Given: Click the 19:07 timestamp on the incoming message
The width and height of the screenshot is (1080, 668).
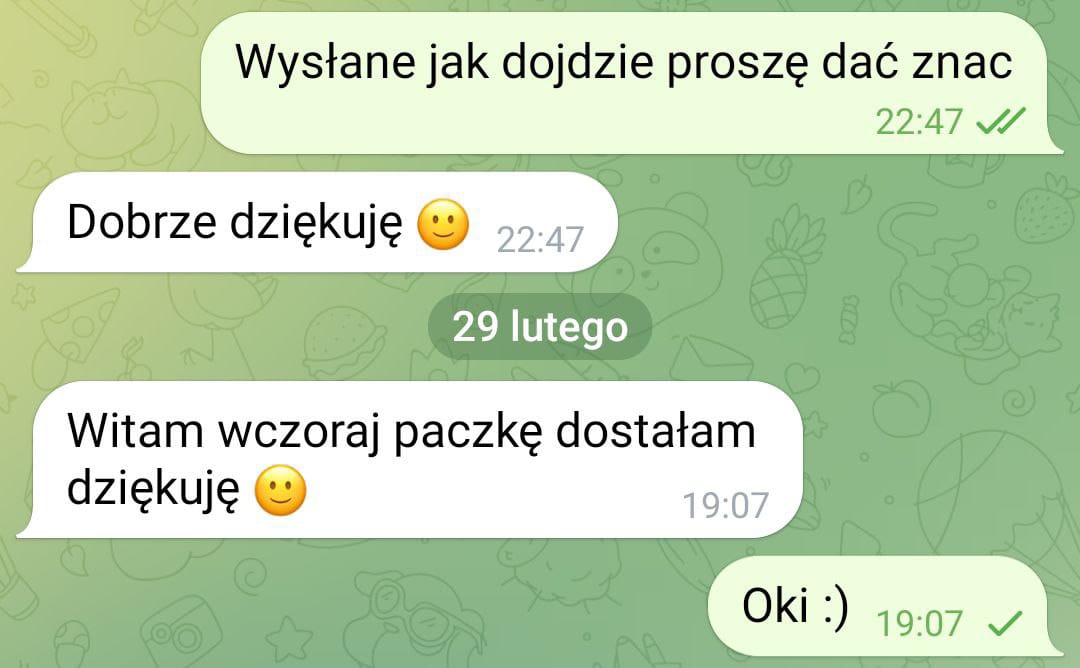Looking at the screenshot, I should pos(725,505).
